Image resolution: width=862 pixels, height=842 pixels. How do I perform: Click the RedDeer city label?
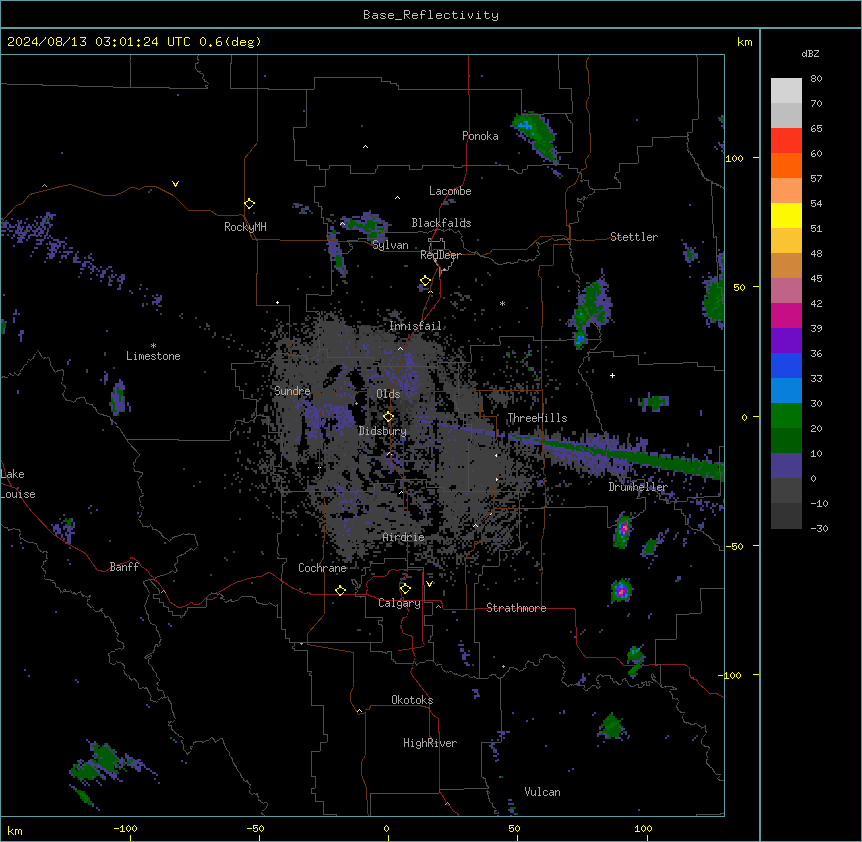tap(440, 255)
